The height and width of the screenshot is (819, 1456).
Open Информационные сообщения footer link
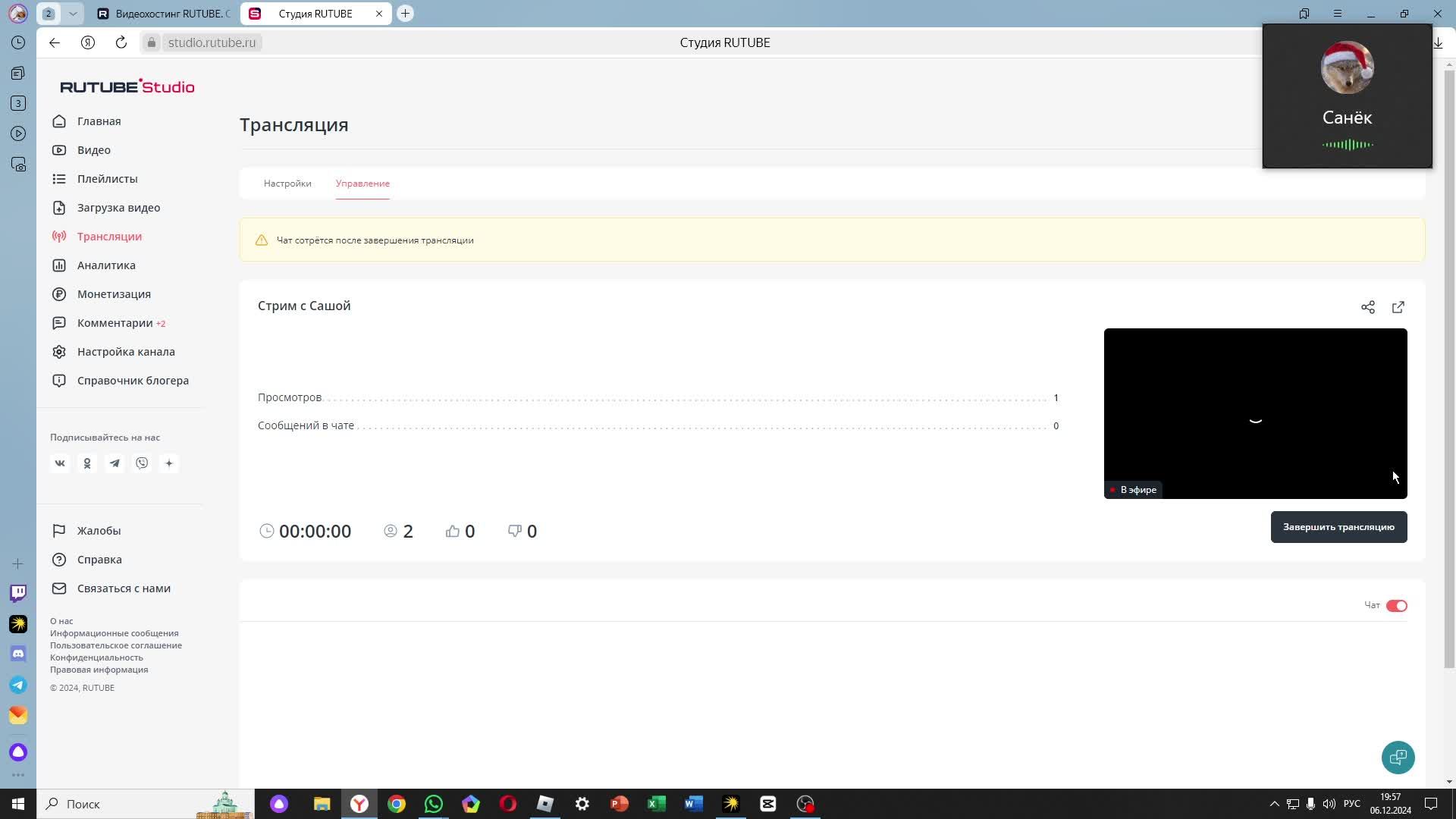click(x=115, y=633)
